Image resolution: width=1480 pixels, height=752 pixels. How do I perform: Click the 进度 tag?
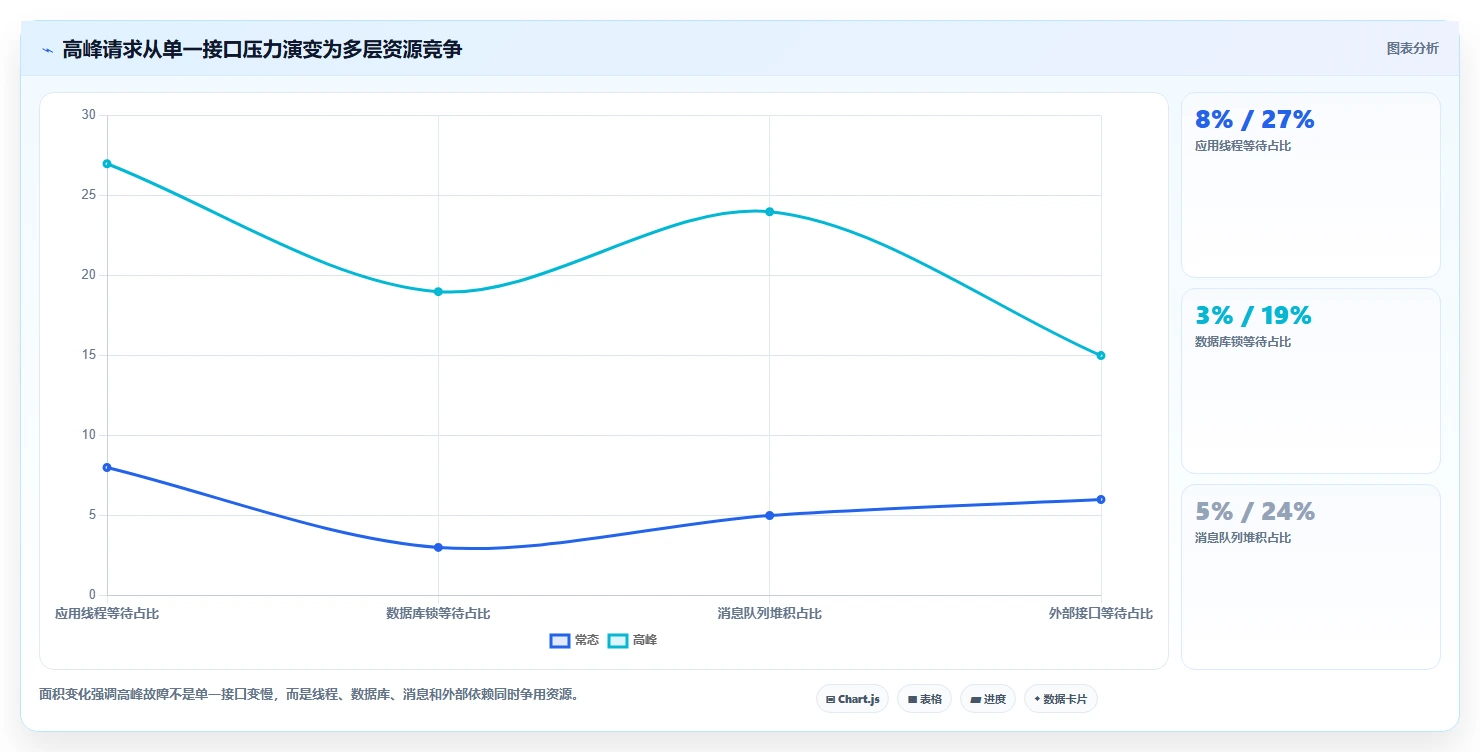pos(987,699)
